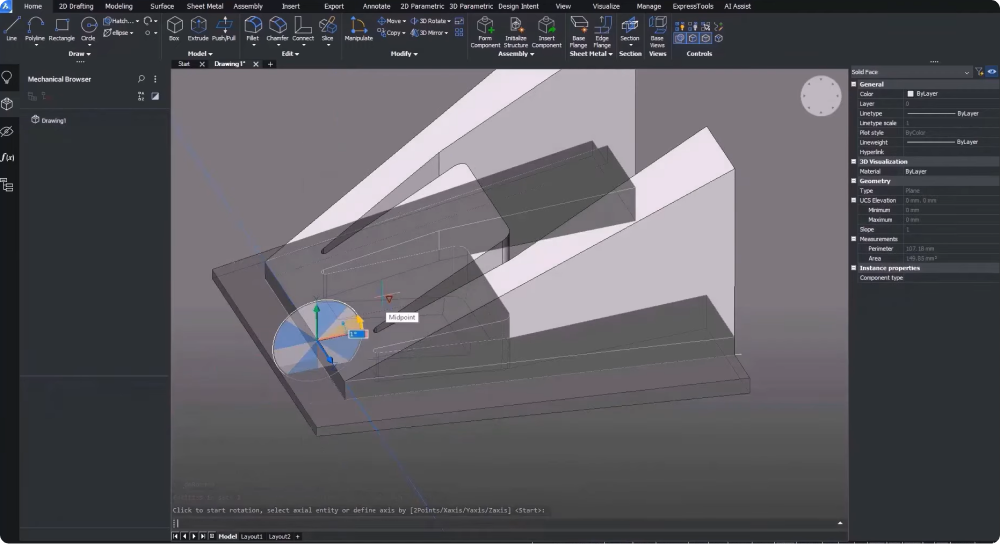Expand the Draw panel dropdown
The width and height of the screenshot is (1000, 544).
pos(80,54)
